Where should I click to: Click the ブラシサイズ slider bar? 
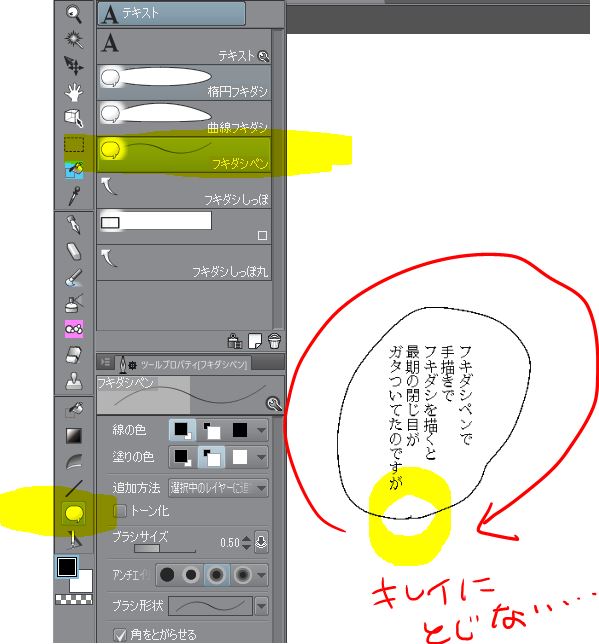click(165, 548)
